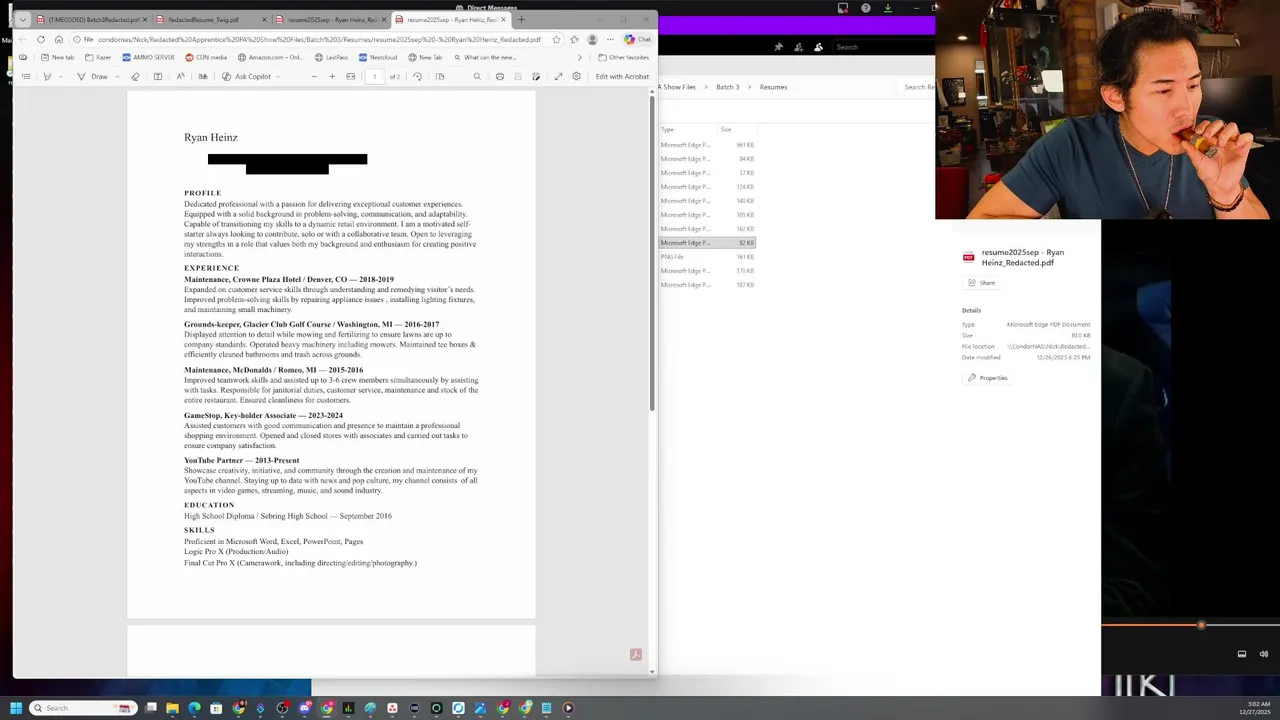Image resolution: width=1280 pixels, height=720 pixels.
Task: Select the PNG File row in Explorer
Action: (707, 257)
